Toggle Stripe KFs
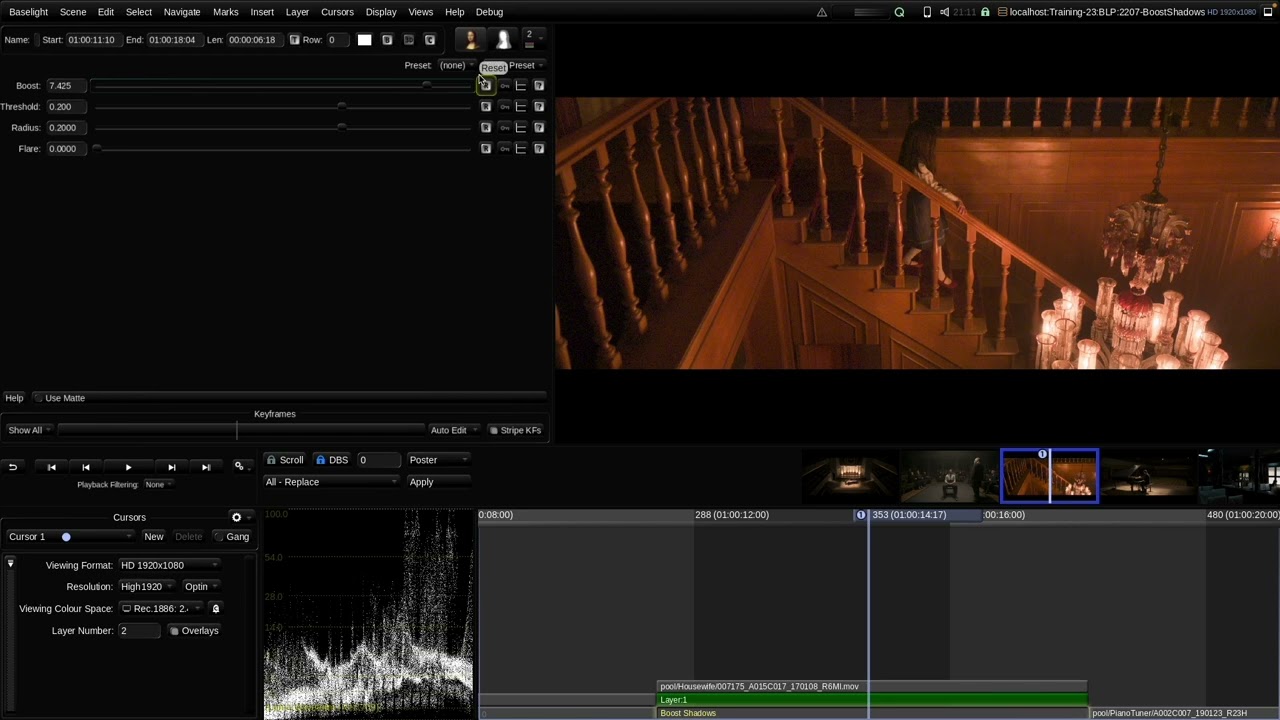The height and width of the screenshot is (720, 1280). (515, 430)
